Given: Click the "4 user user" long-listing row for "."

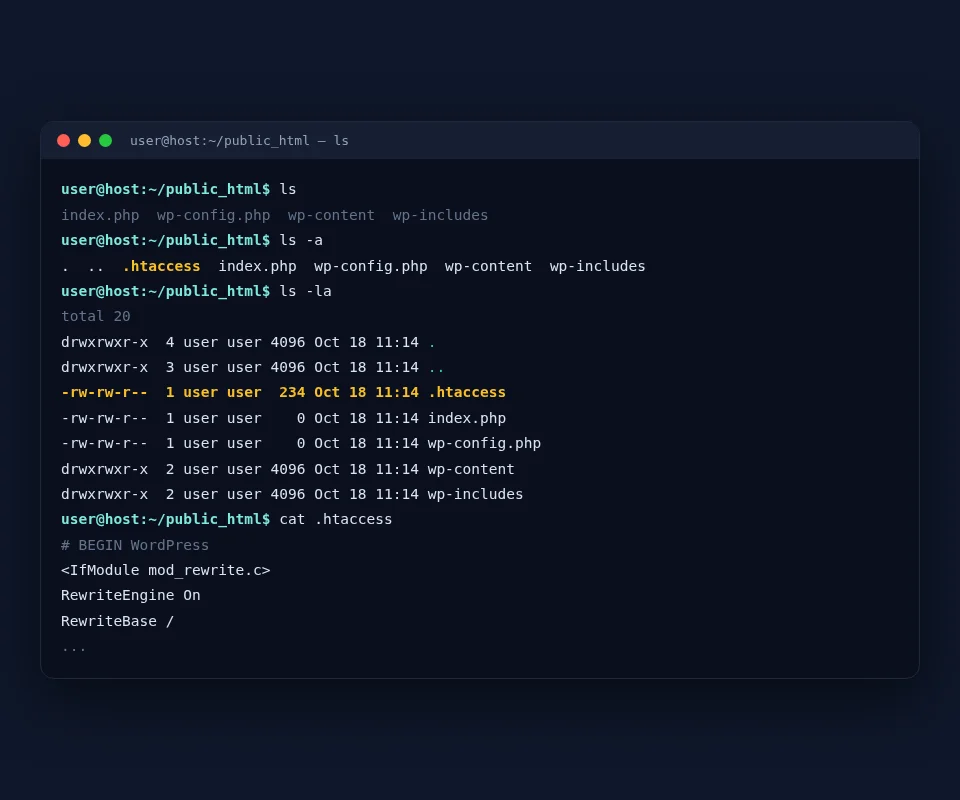Looking at the screenshot, I should pyautogui.click(x=249, y=342).
